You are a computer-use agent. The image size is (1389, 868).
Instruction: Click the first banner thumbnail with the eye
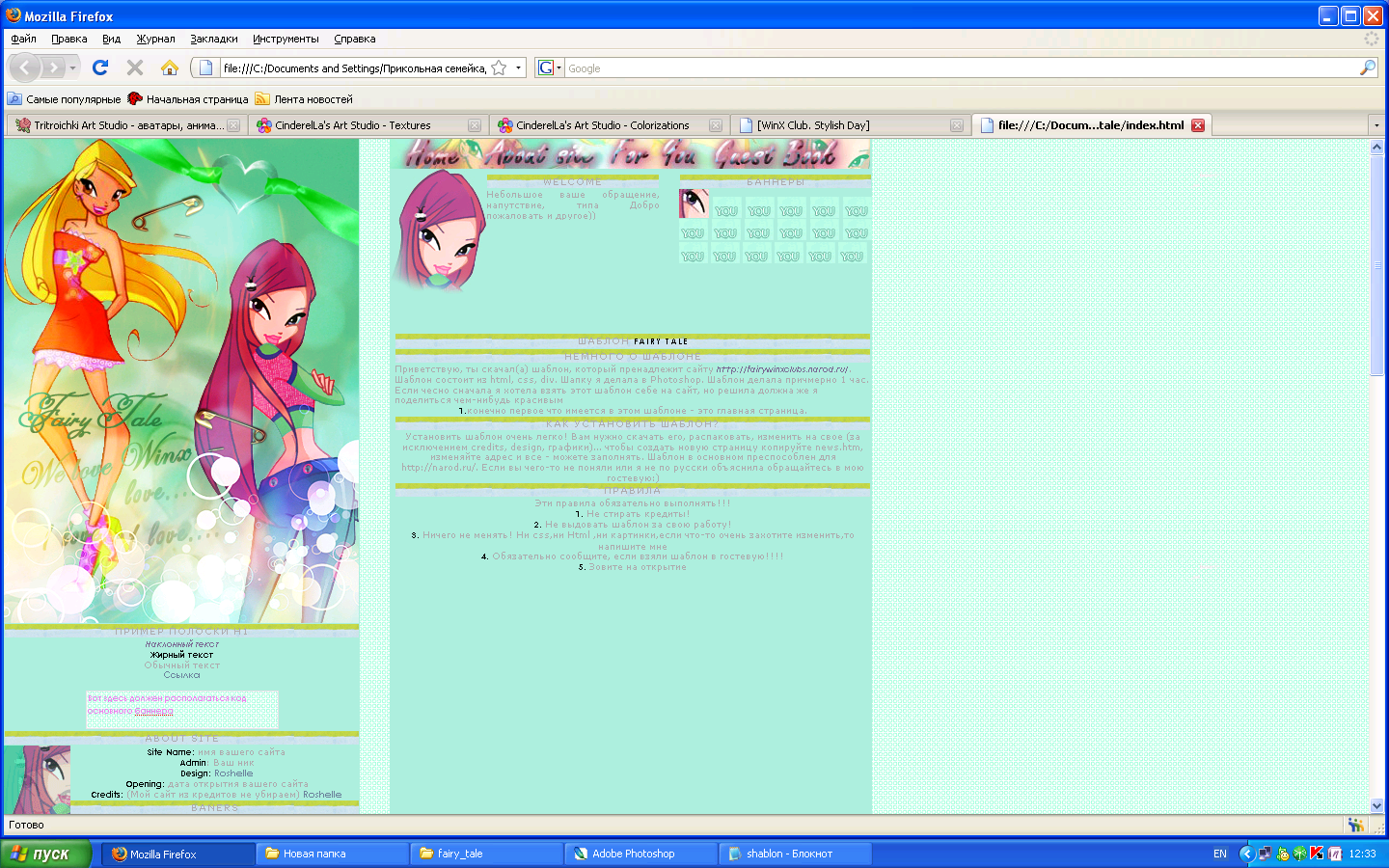(694, 203)
